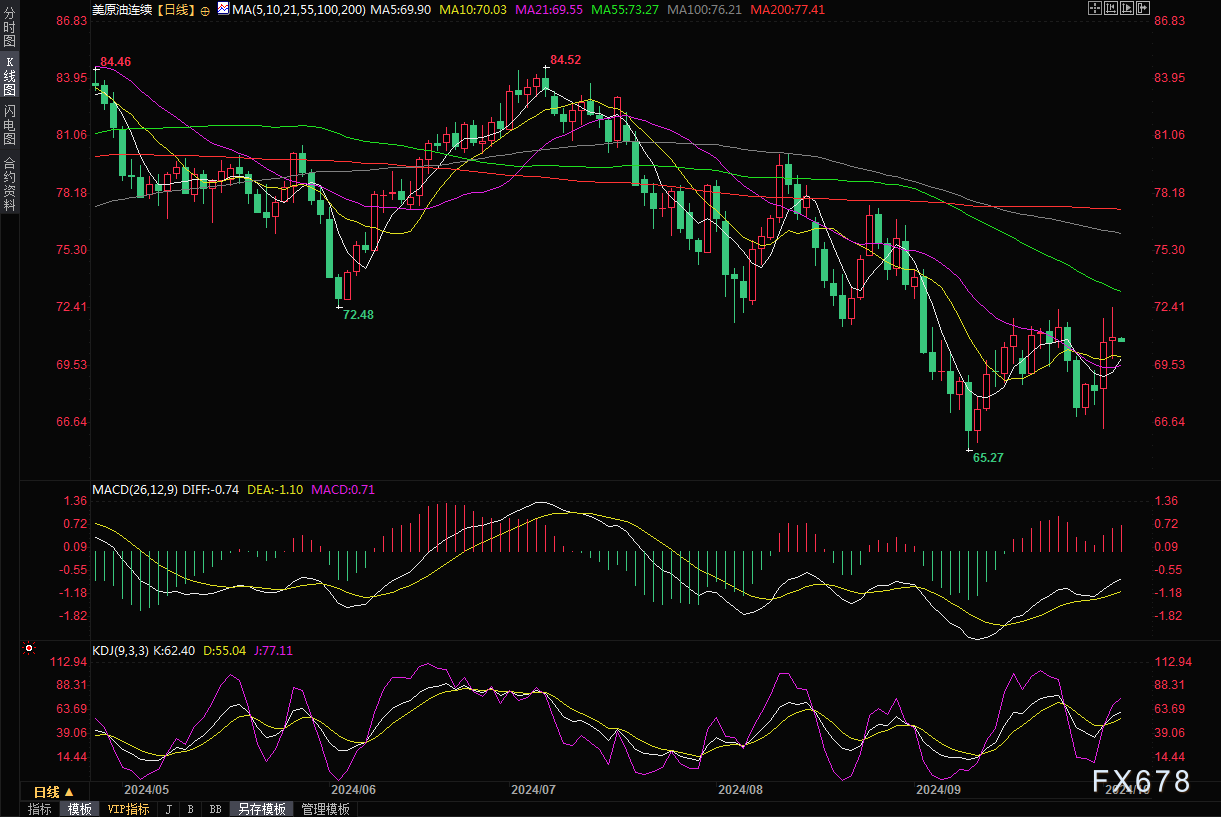
Task: Click the 2024/06 date label on timeline
Action: click(353, 789)
